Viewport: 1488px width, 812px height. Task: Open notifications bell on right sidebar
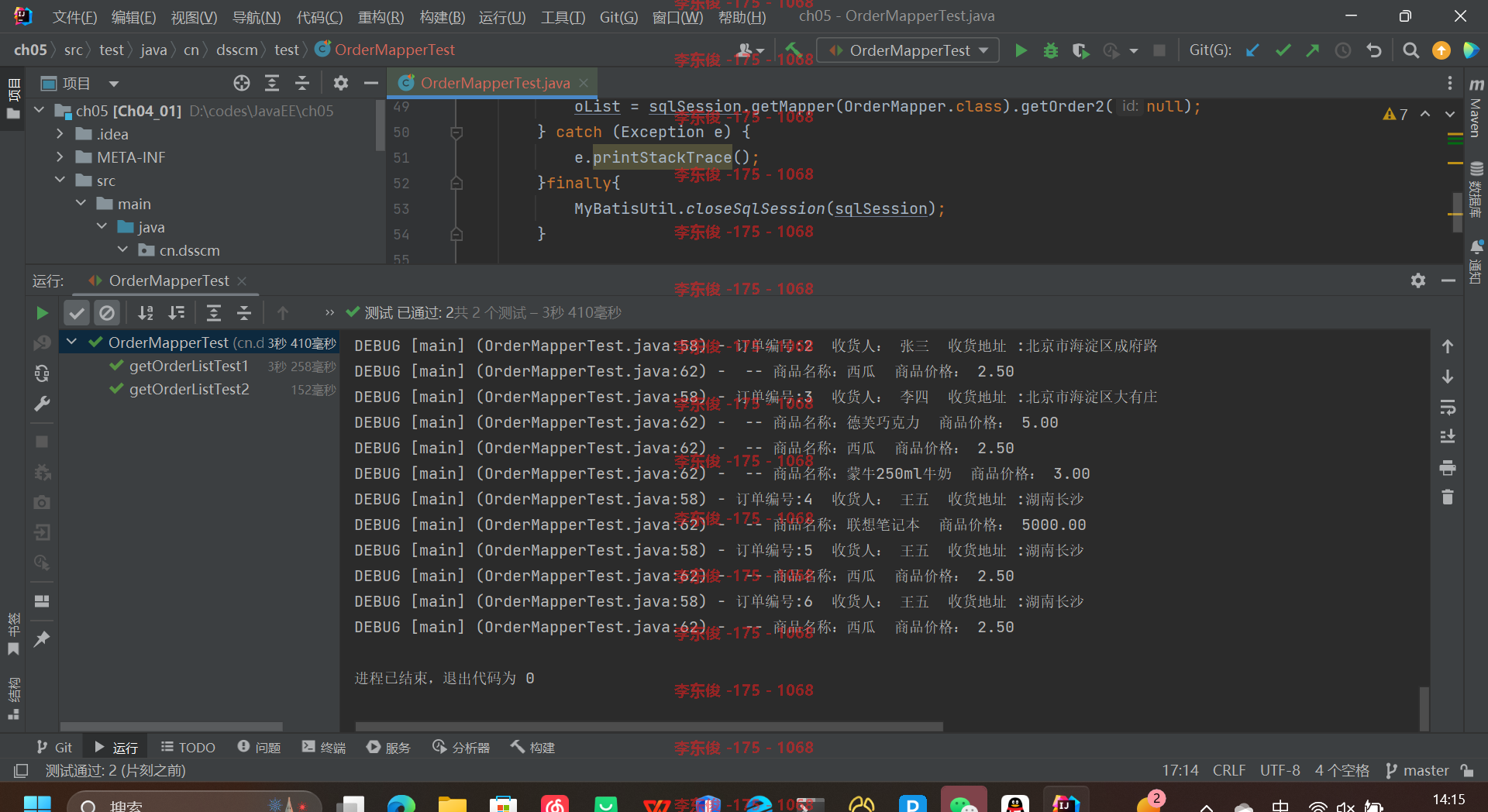(x=1476, y=262)
